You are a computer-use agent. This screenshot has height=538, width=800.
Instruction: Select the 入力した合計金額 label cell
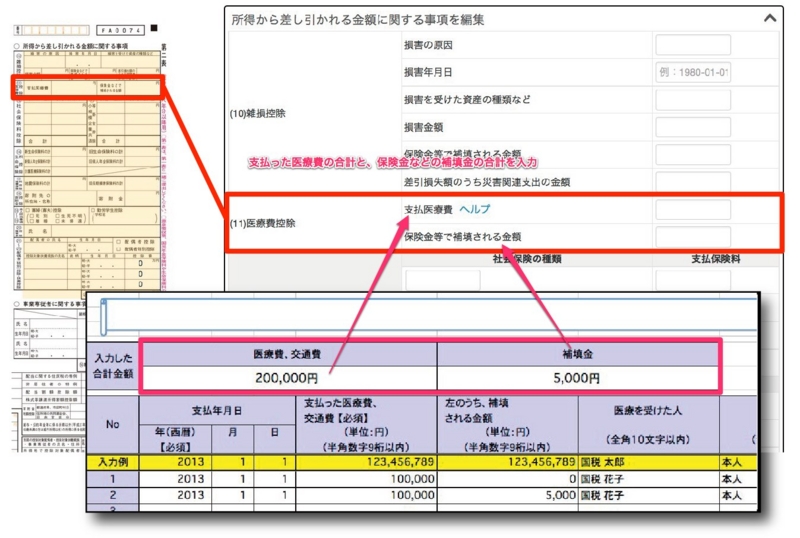click(x=113, y=366)
